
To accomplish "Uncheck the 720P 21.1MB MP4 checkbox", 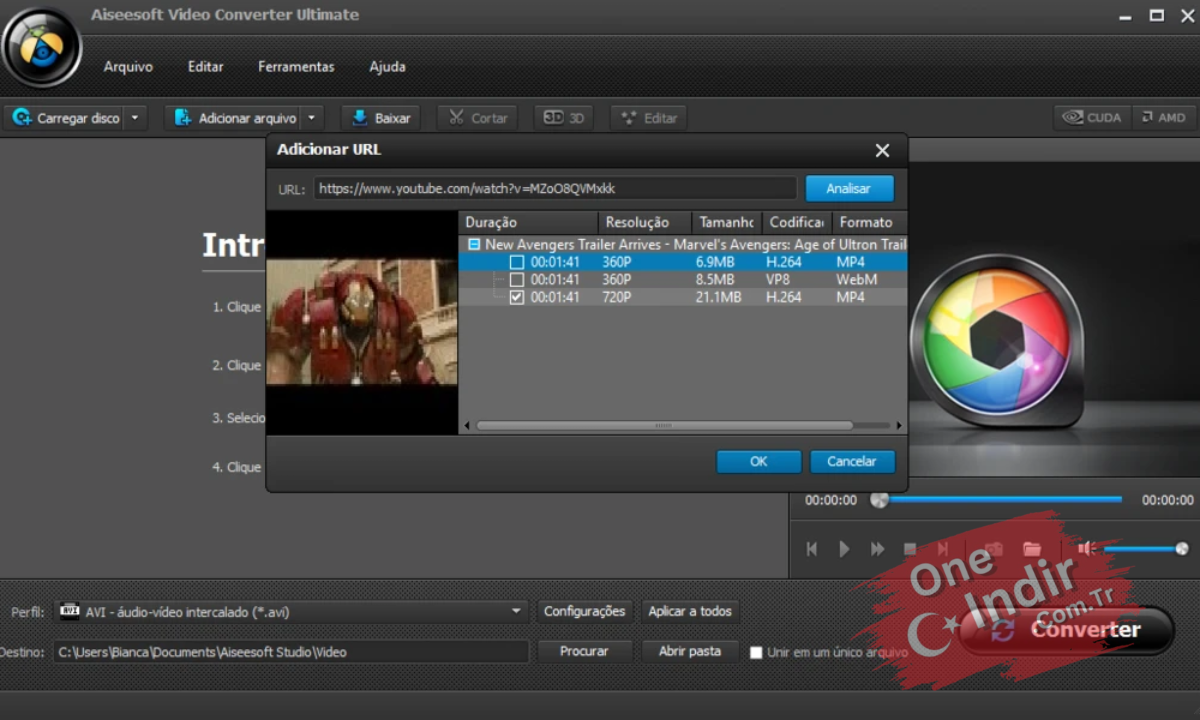I will [517, 297].
